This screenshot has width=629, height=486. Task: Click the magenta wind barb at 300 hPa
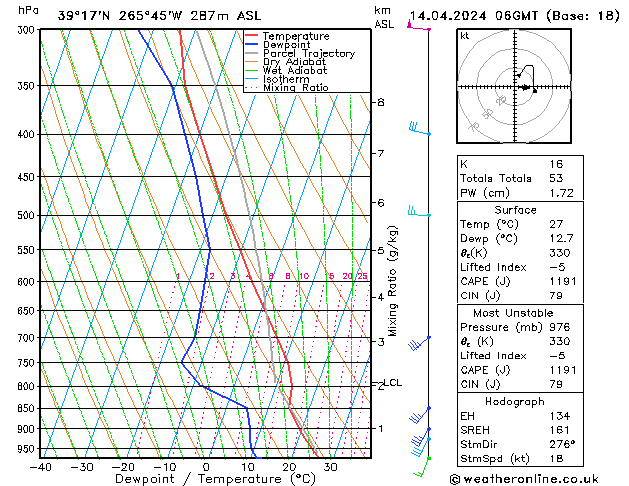click(418, 26)
